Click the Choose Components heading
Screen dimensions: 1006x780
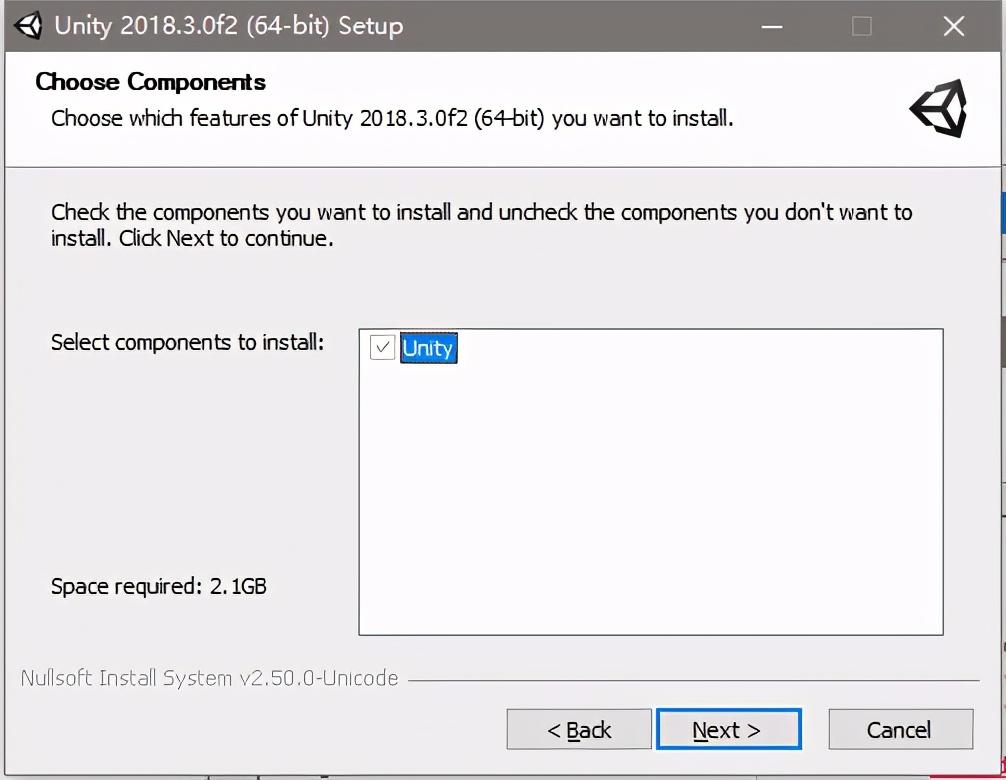click(x=150, y=82)
